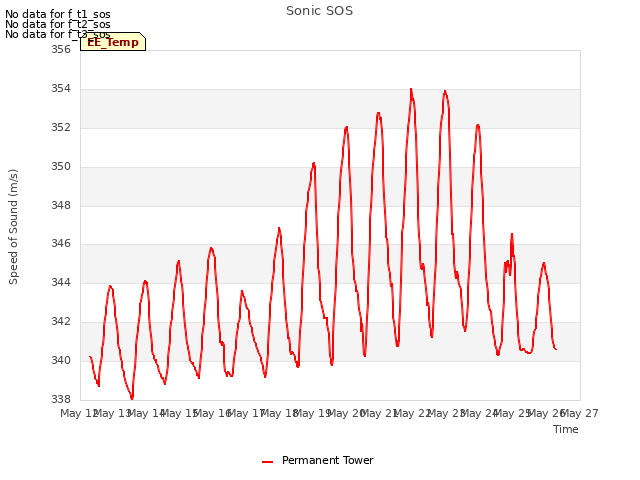This screenshot has width=640, height=480.
Task: Click the 356 y-axis tick label
Action: 61,49
